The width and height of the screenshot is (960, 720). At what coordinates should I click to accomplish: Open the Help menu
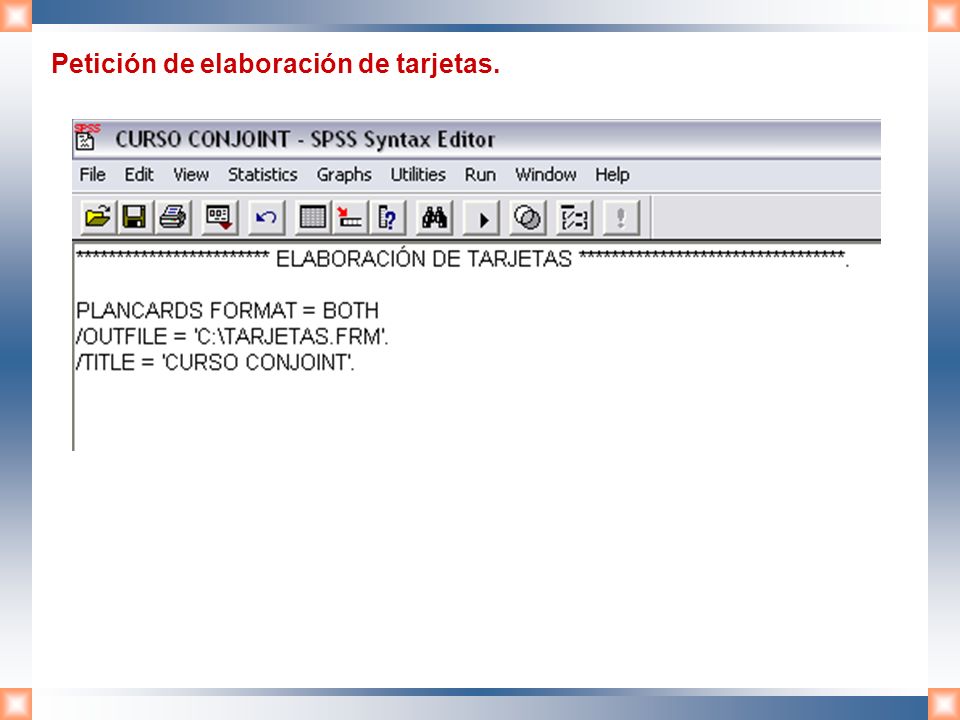point(612,175)
